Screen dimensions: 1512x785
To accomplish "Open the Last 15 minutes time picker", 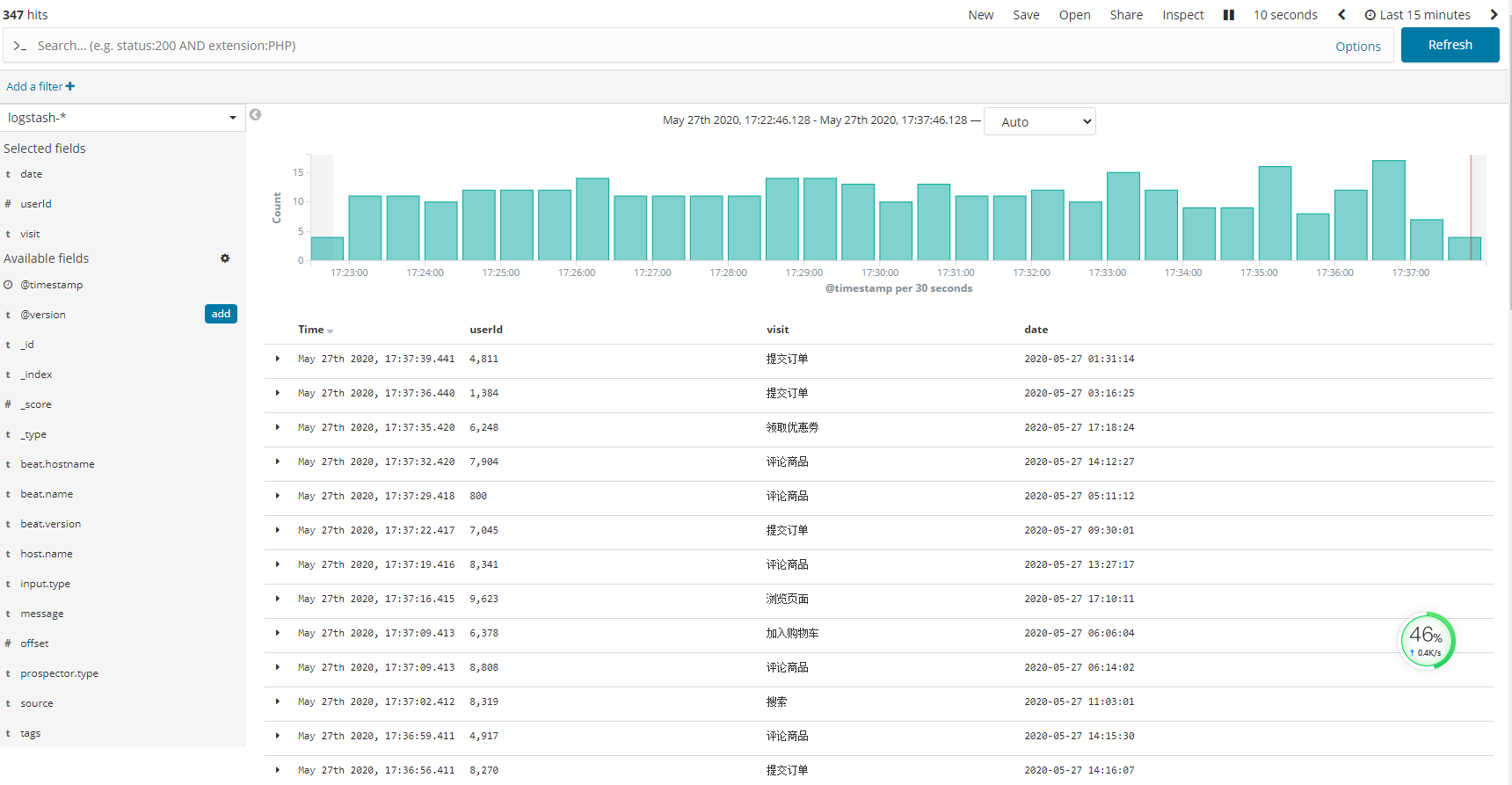I will point(1417,15).
